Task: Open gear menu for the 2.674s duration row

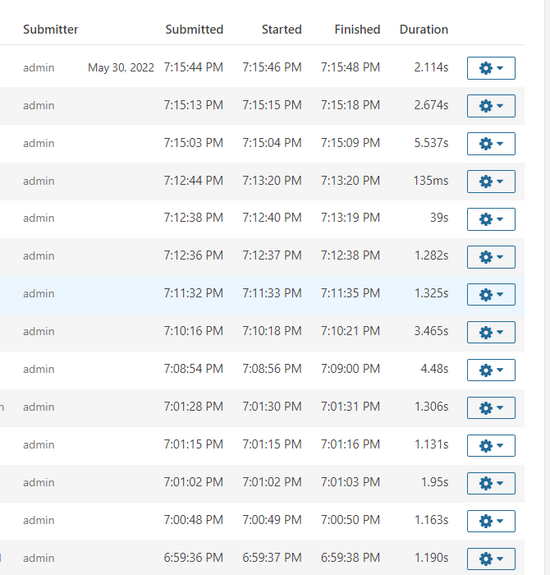Action: point(491,106)
